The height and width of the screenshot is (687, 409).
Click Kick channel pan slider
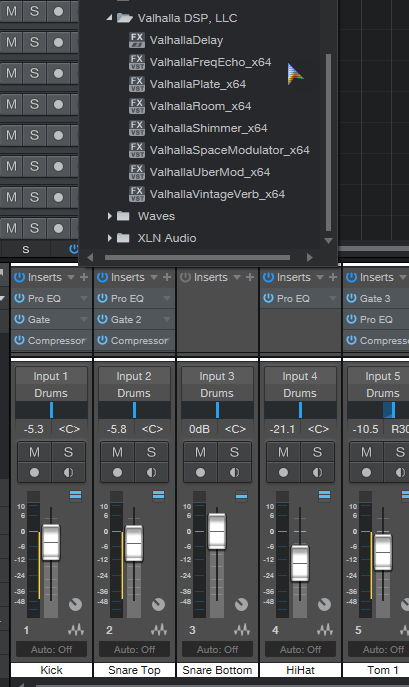click(x=51, y=411)
